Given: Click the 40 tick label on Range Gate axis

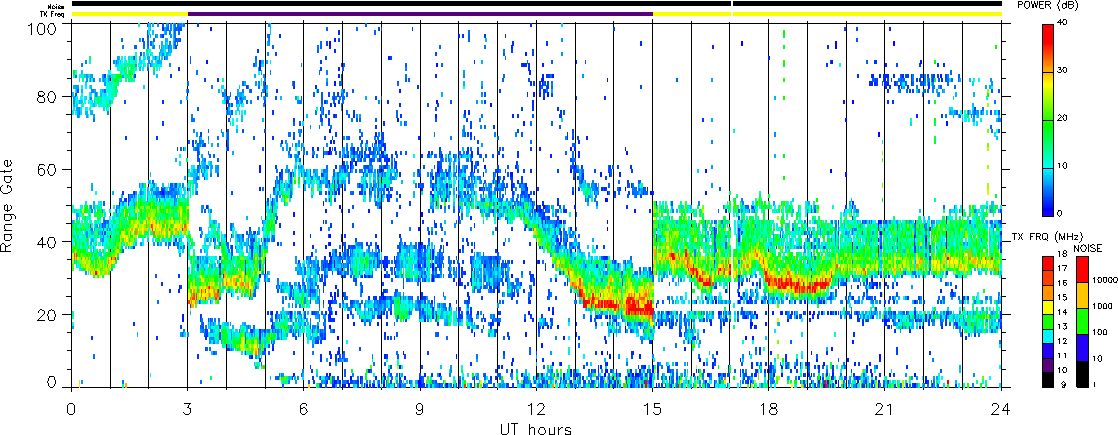Looking at the screenshot, I should (47, 242).
